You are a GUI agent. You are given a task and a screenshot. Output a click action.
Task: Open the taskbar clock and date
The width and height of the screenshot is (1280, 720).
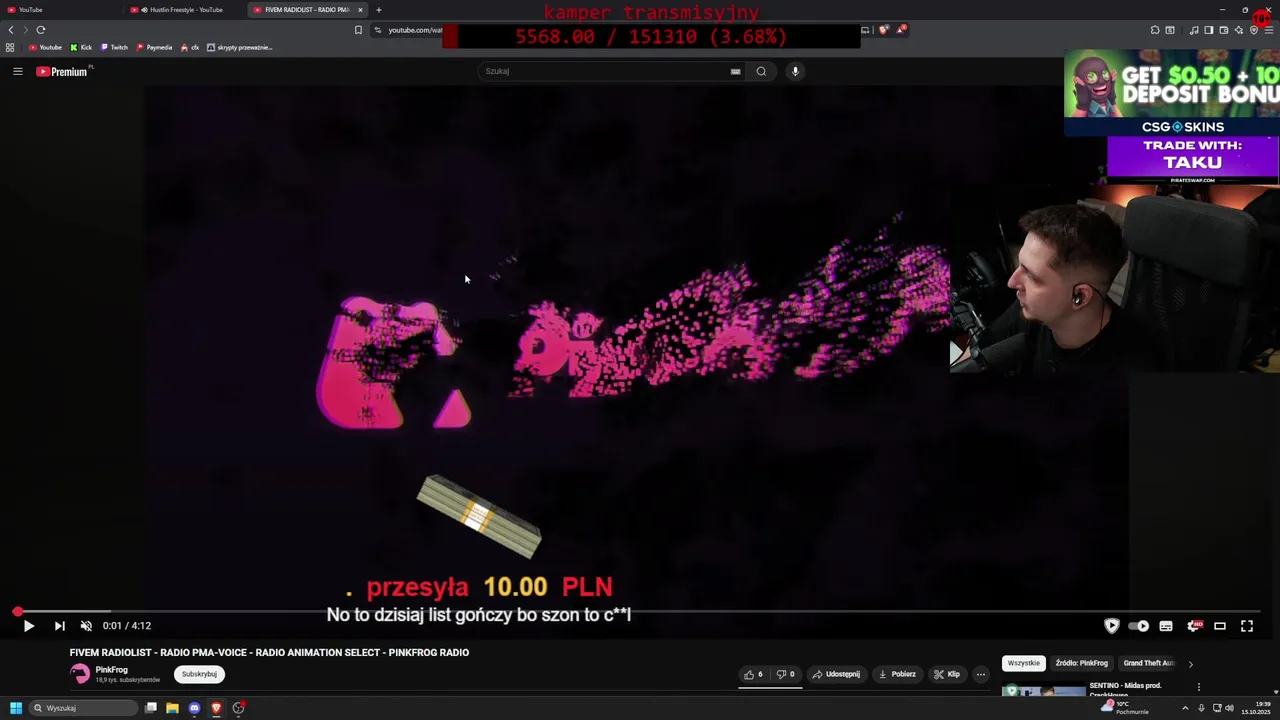[1256, 708]
